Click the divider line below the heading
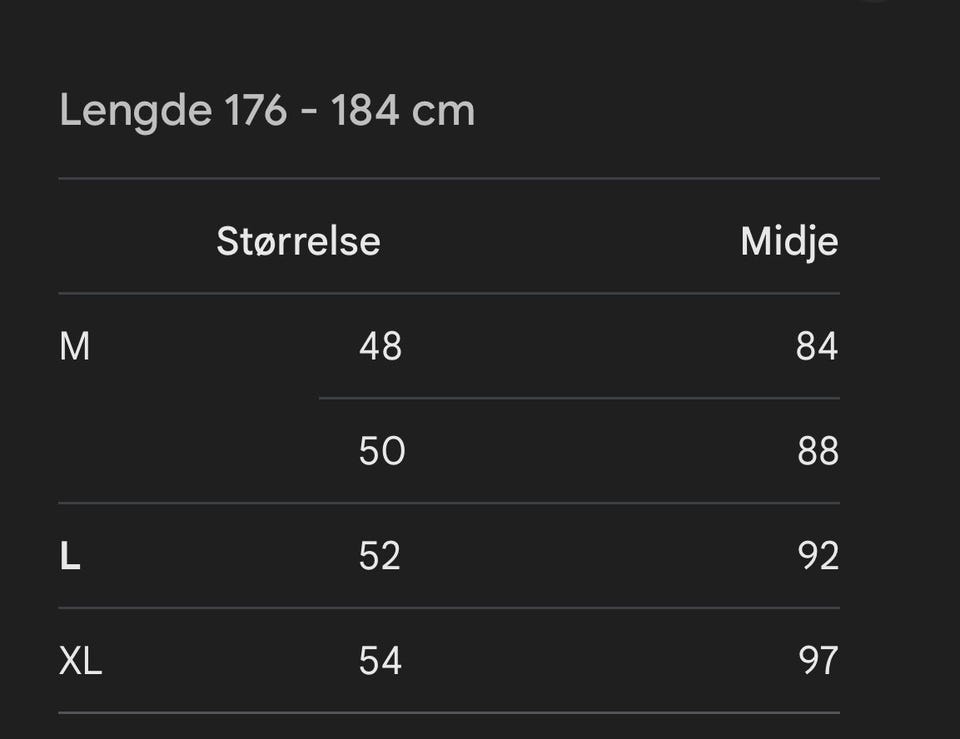 pos(469,179)
